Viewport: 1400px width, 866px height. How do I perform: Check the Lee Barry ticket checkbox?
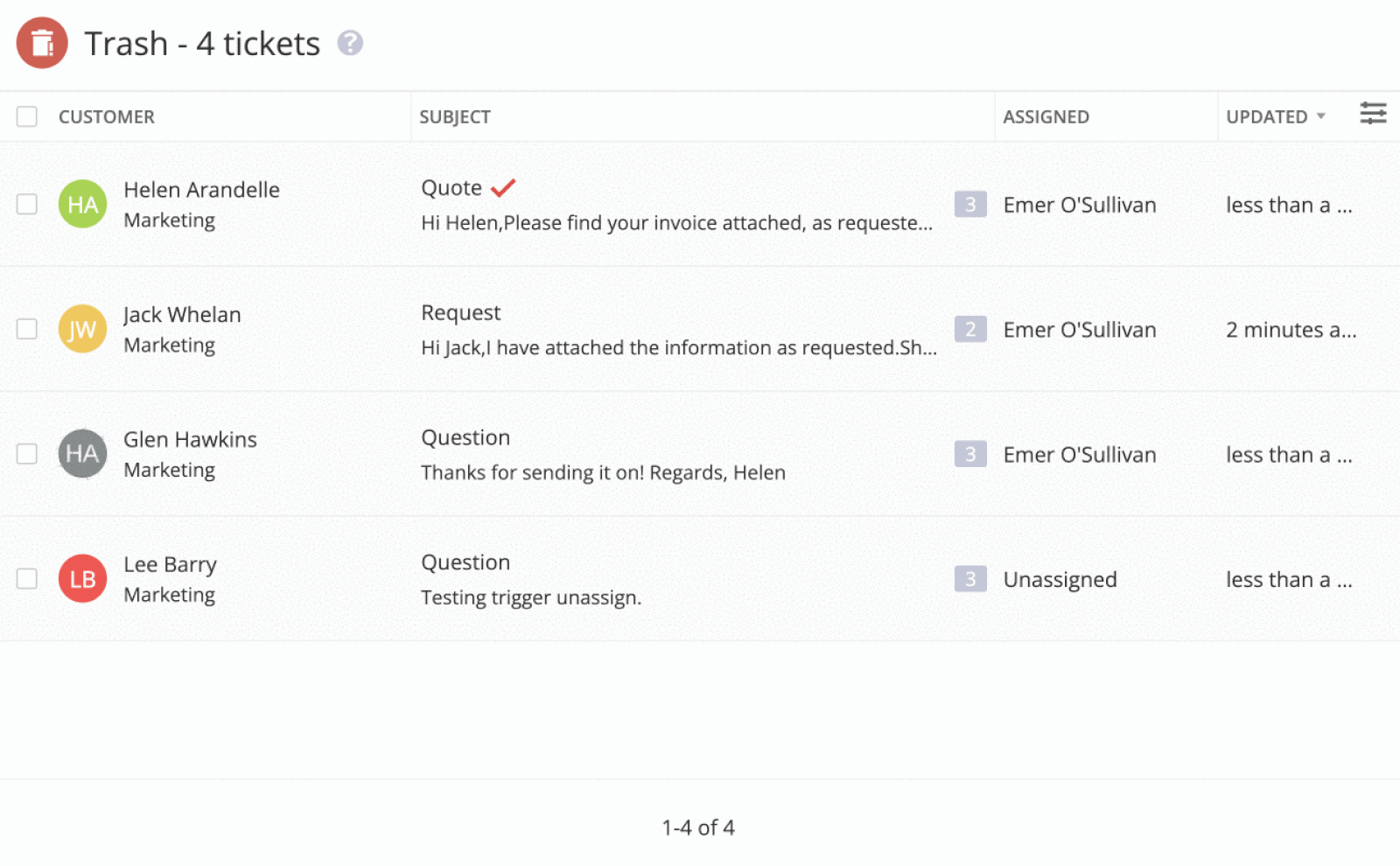27,578
